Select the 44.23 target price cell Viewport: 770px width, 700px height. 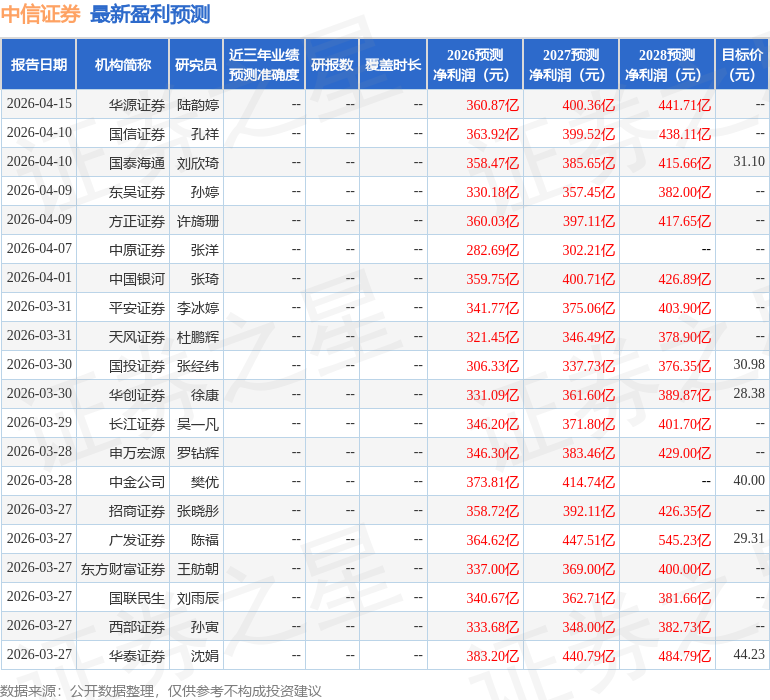(748, 655)
